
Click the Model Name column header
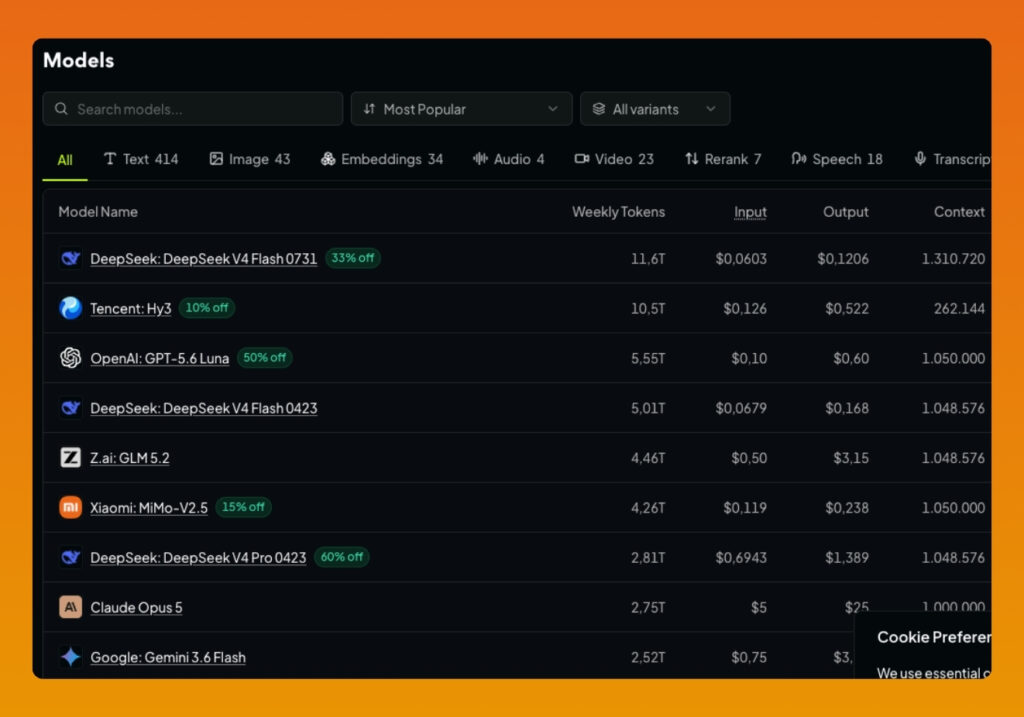click(x=98, y=212)
